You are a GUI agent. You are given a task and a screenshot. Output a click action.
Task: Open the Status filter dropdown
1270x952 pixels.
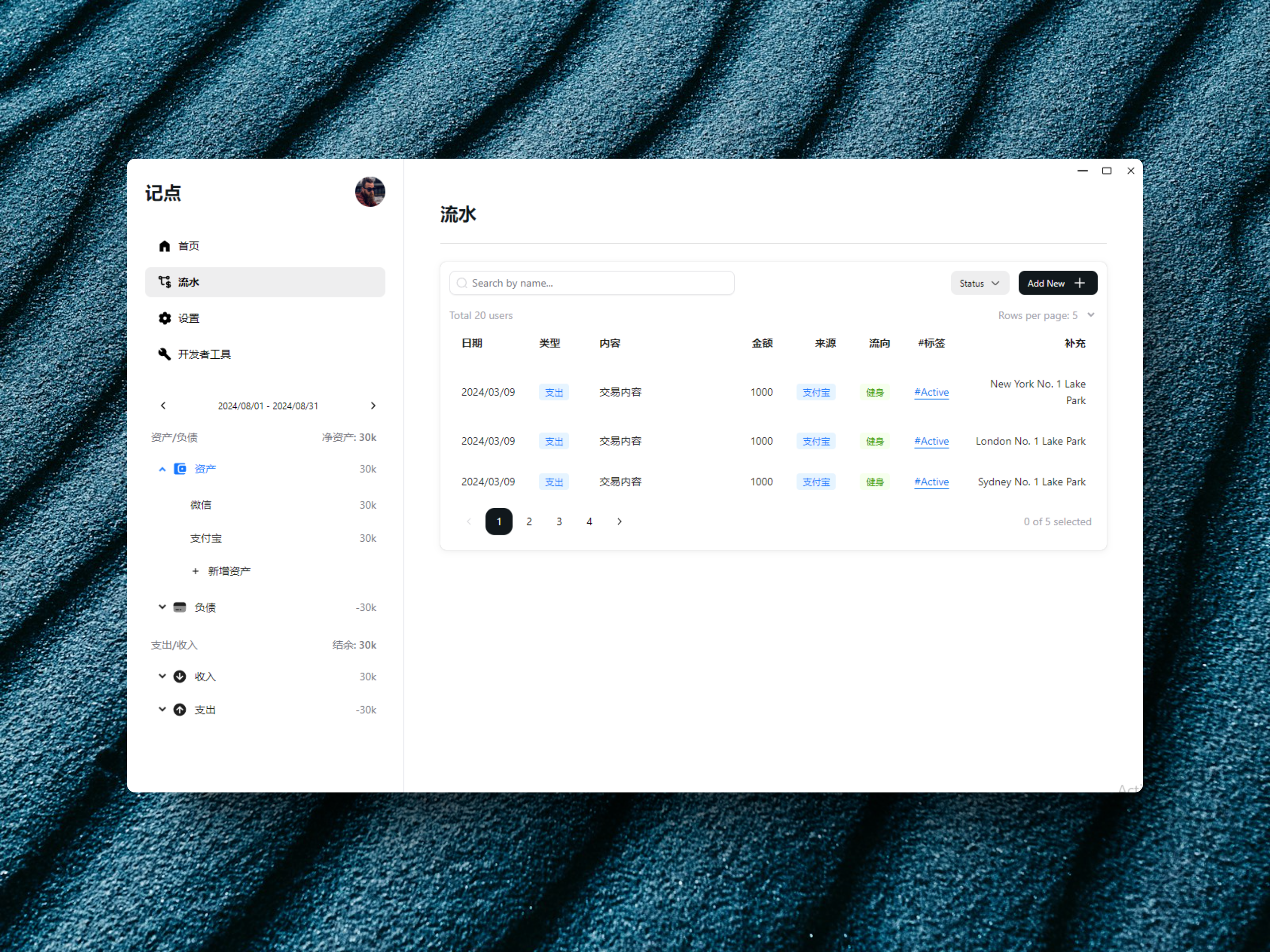(979, 283)
